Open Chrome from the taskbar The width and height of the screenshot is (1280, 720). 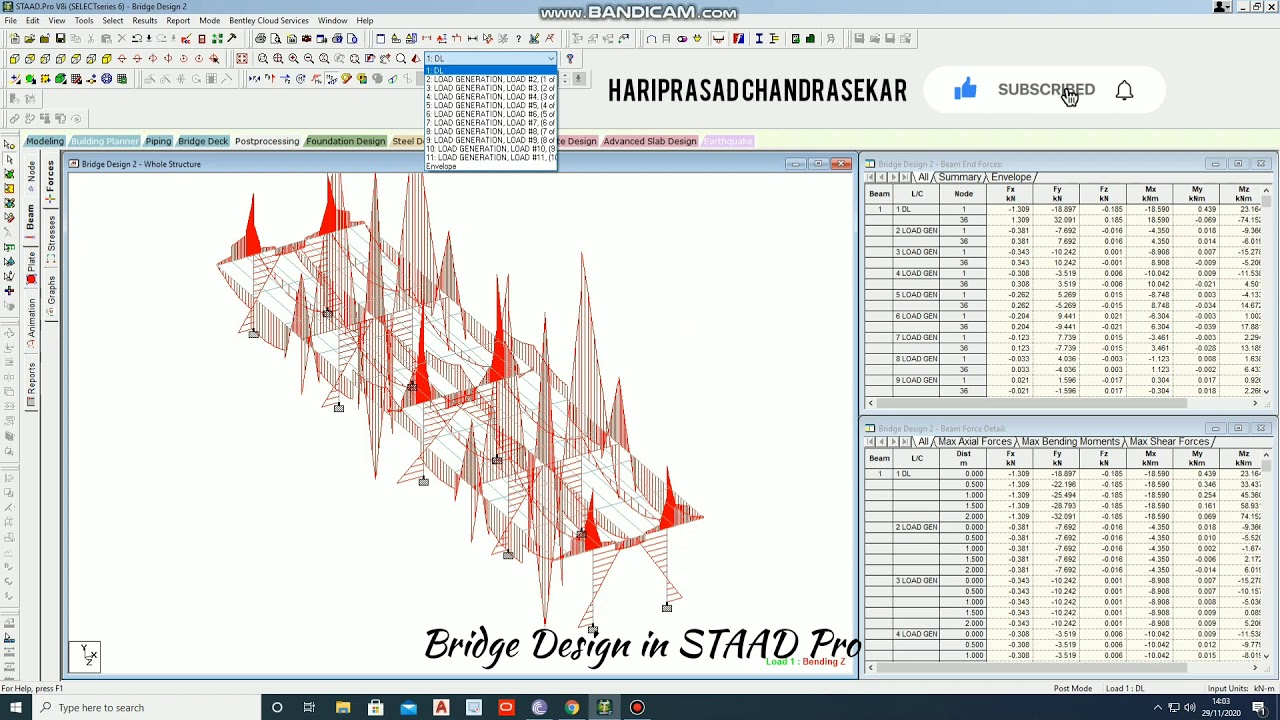click(571, 708)
